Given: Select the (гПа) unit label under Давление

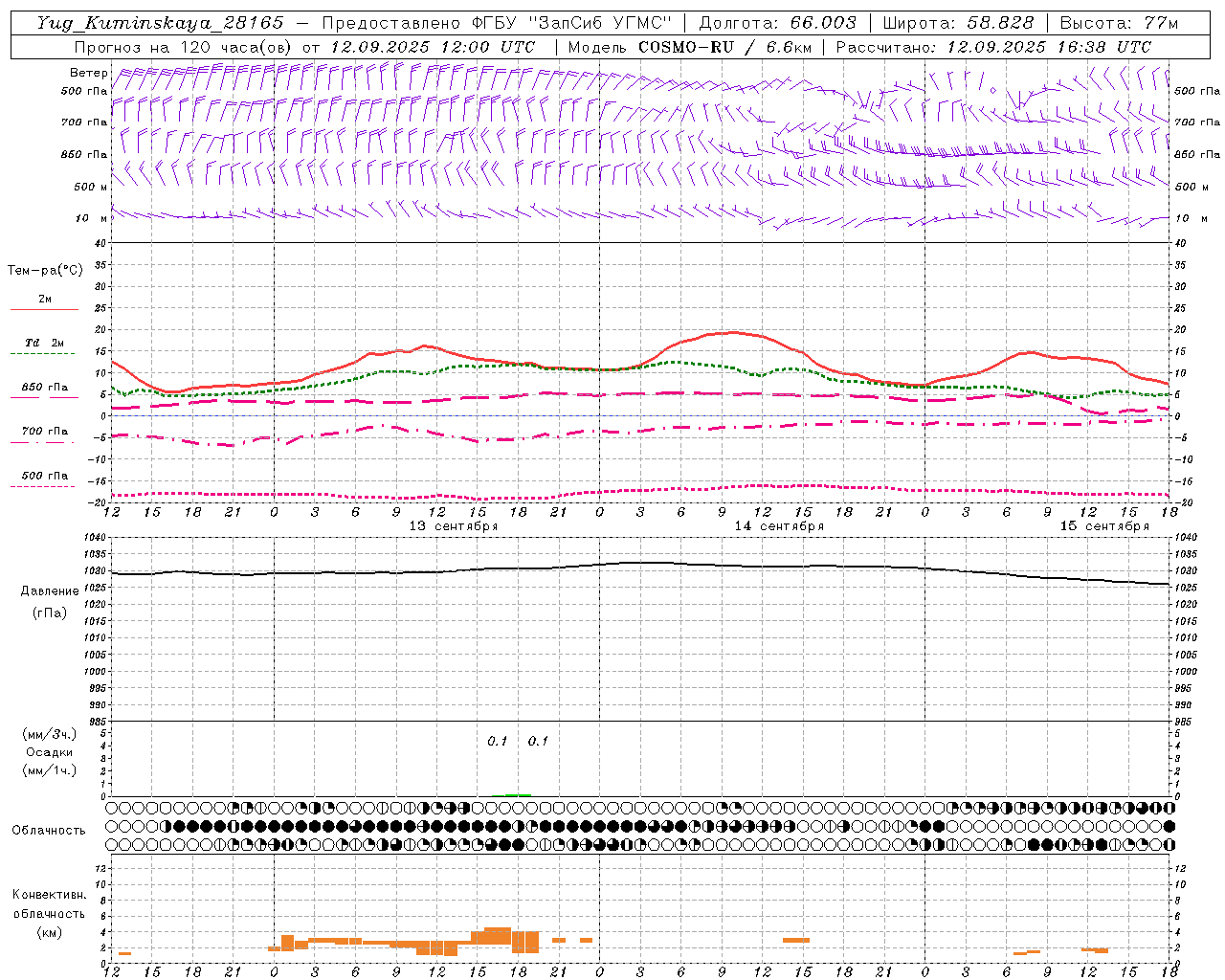Looking at the screenshot, I should point(49,613).
